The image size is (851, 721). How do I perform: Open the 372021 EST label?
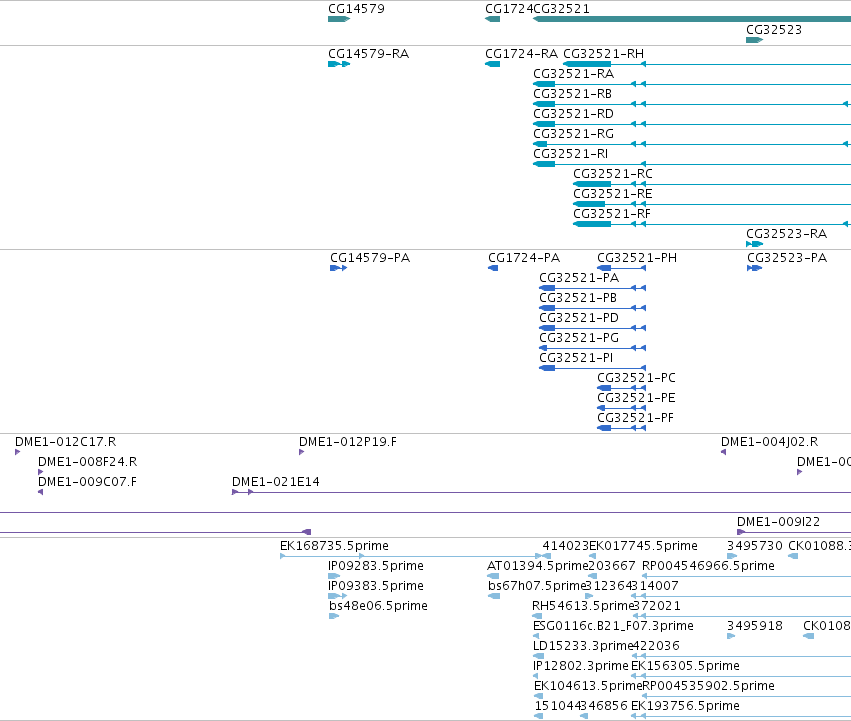(657, 606)
